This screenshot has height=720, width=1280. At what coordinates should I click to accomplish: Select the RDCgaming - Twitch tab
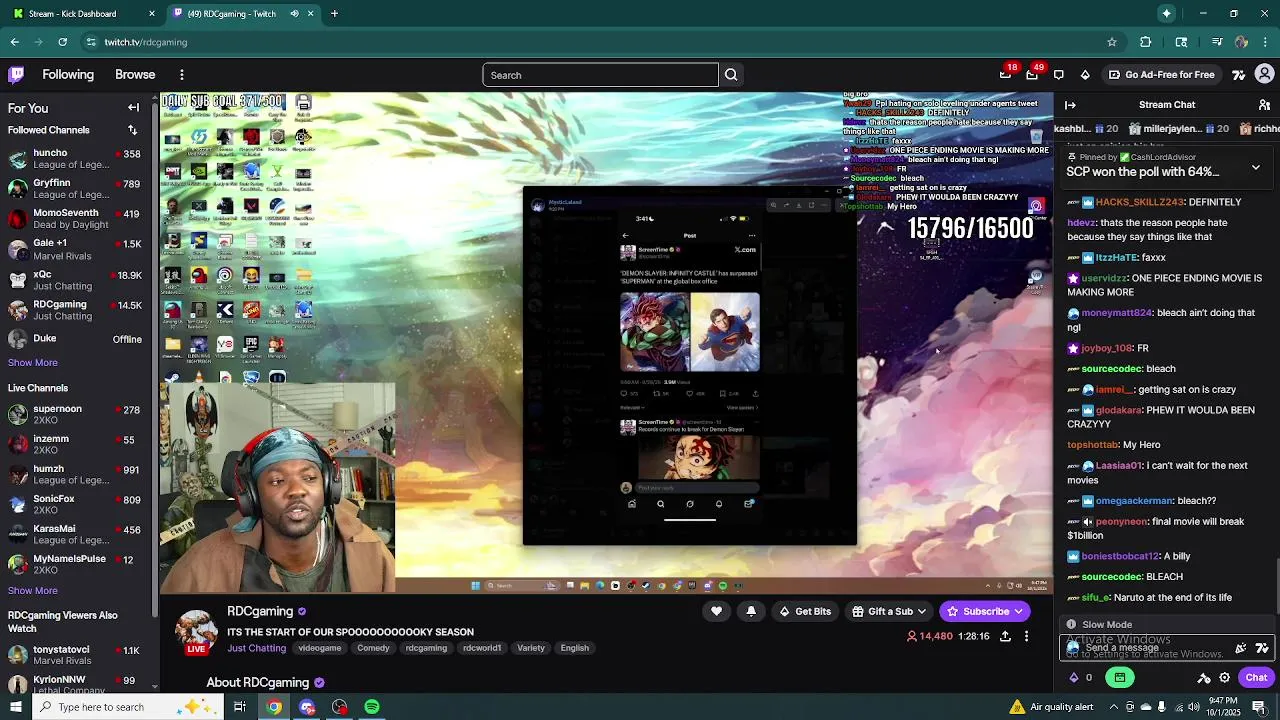click(x=242, y=14)
